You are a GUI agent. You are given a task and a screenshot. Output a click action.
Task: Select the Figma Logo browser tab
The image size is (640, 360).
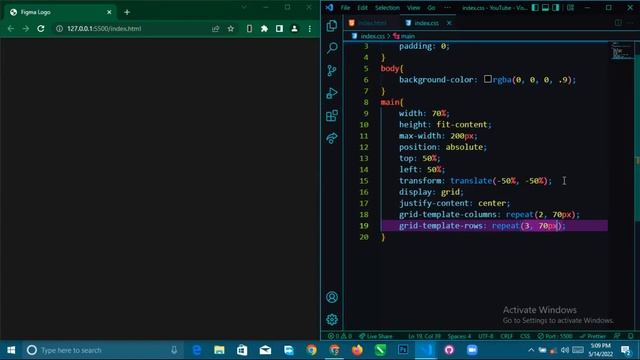pos(61,12)
